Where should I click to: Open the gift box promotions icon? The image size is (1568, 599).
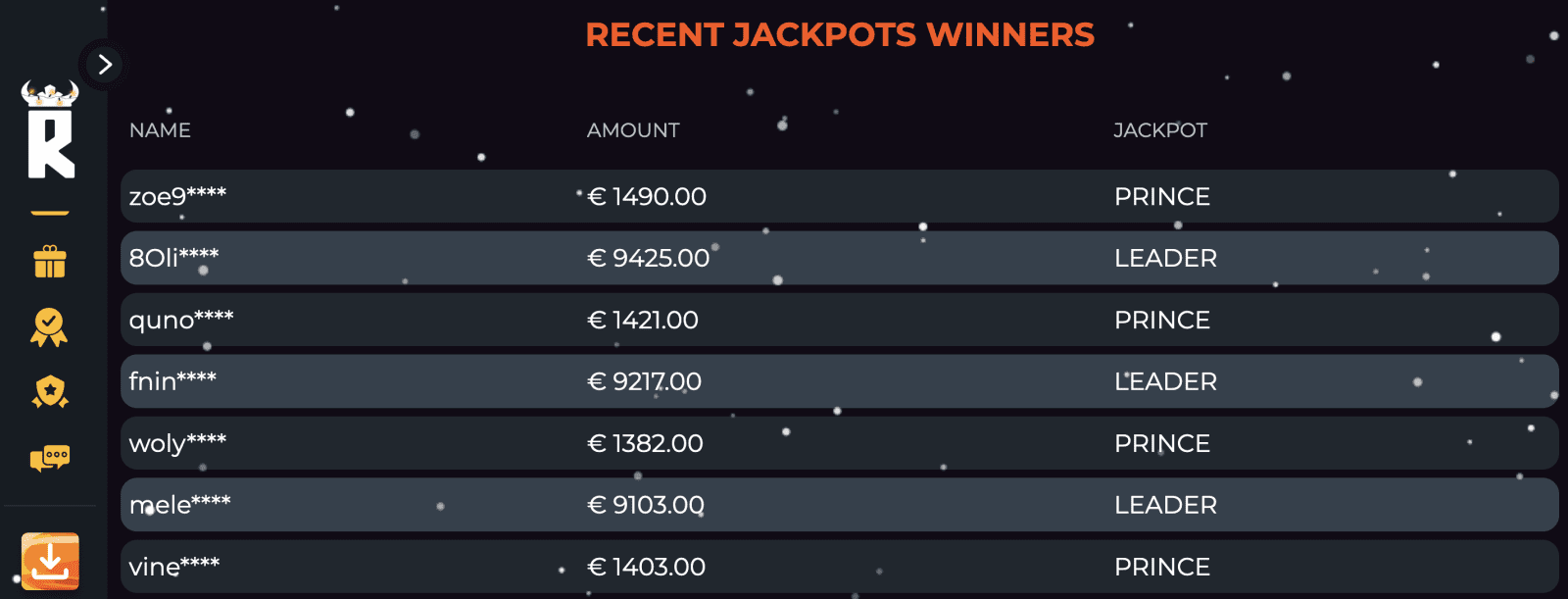coord(51,262)
